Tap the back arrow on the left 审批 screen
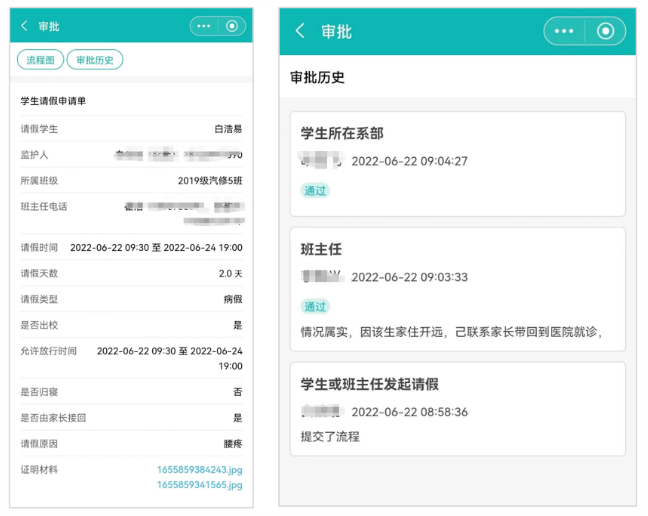Screen dimensions: 648x516 coord(24,26)
